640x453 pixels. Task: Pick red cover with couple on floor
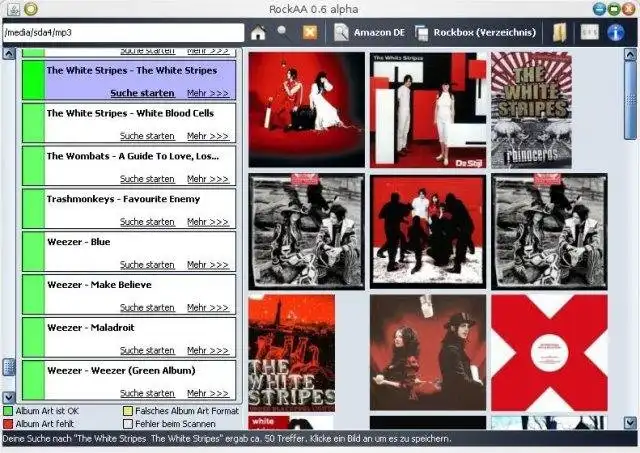tap(307, 109)
